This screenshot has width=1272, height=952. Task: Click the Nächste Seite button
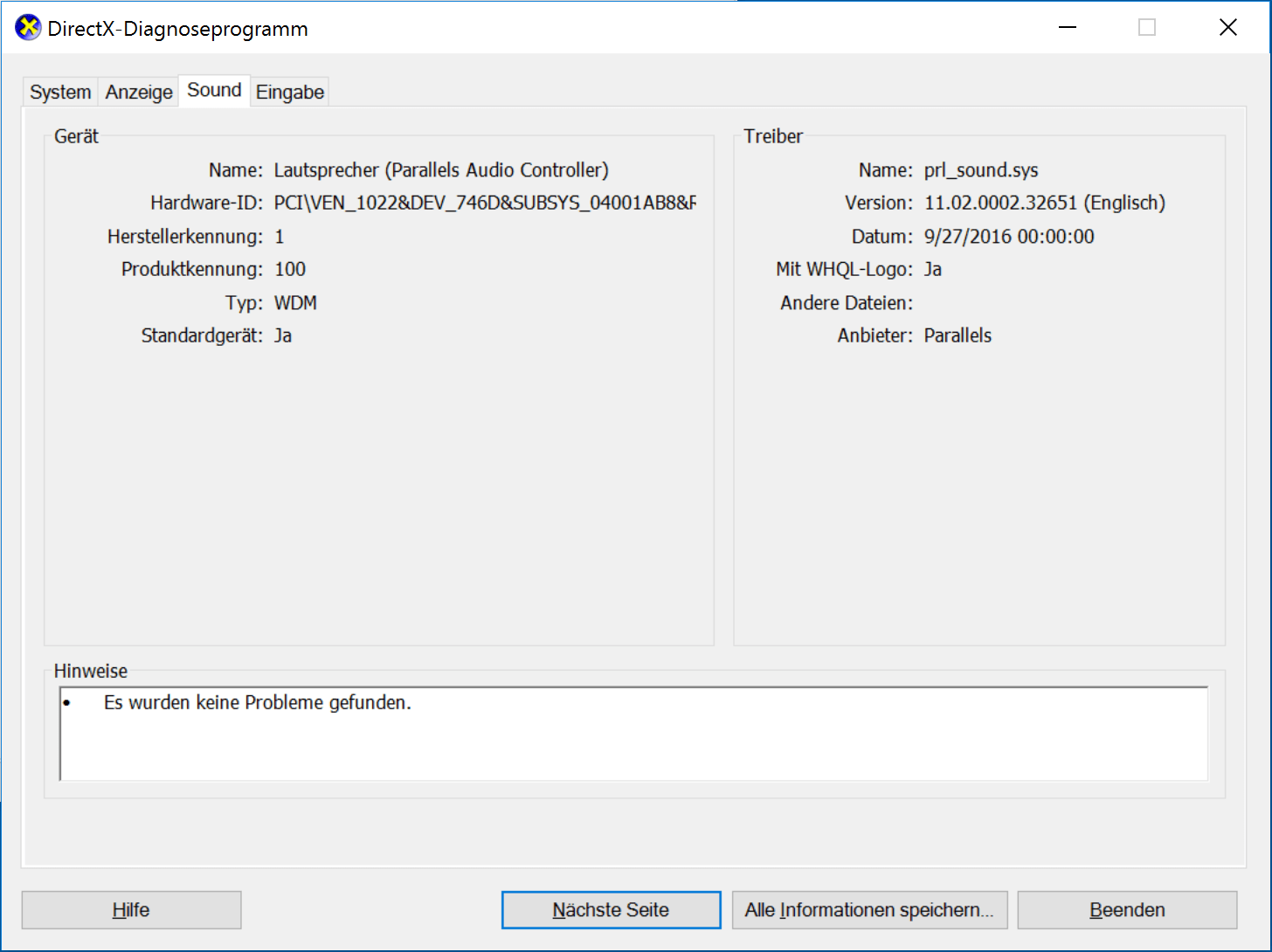pos(611,910)
